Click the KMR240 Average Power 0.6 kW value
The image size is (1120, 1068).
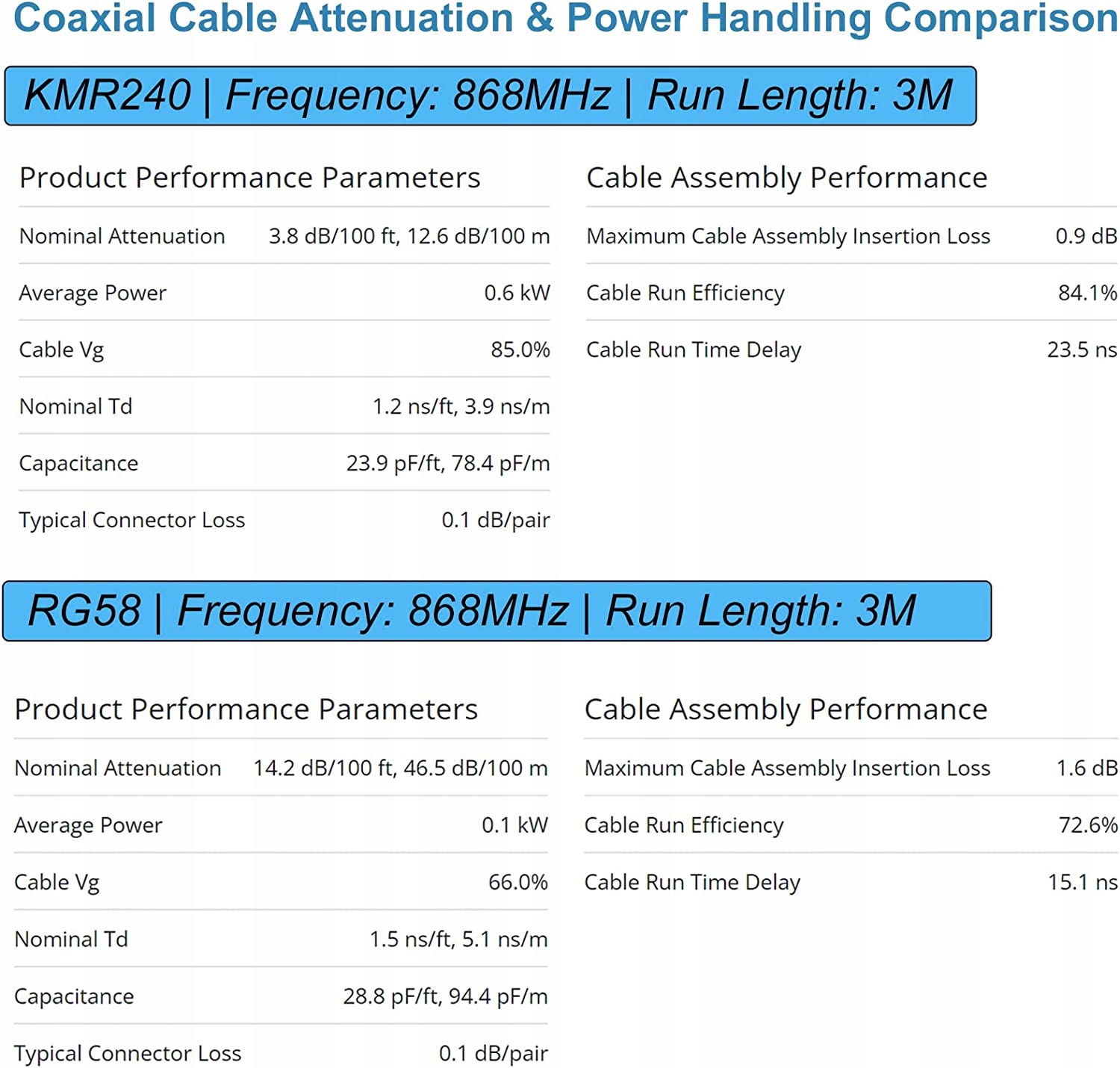coord(517,293)
